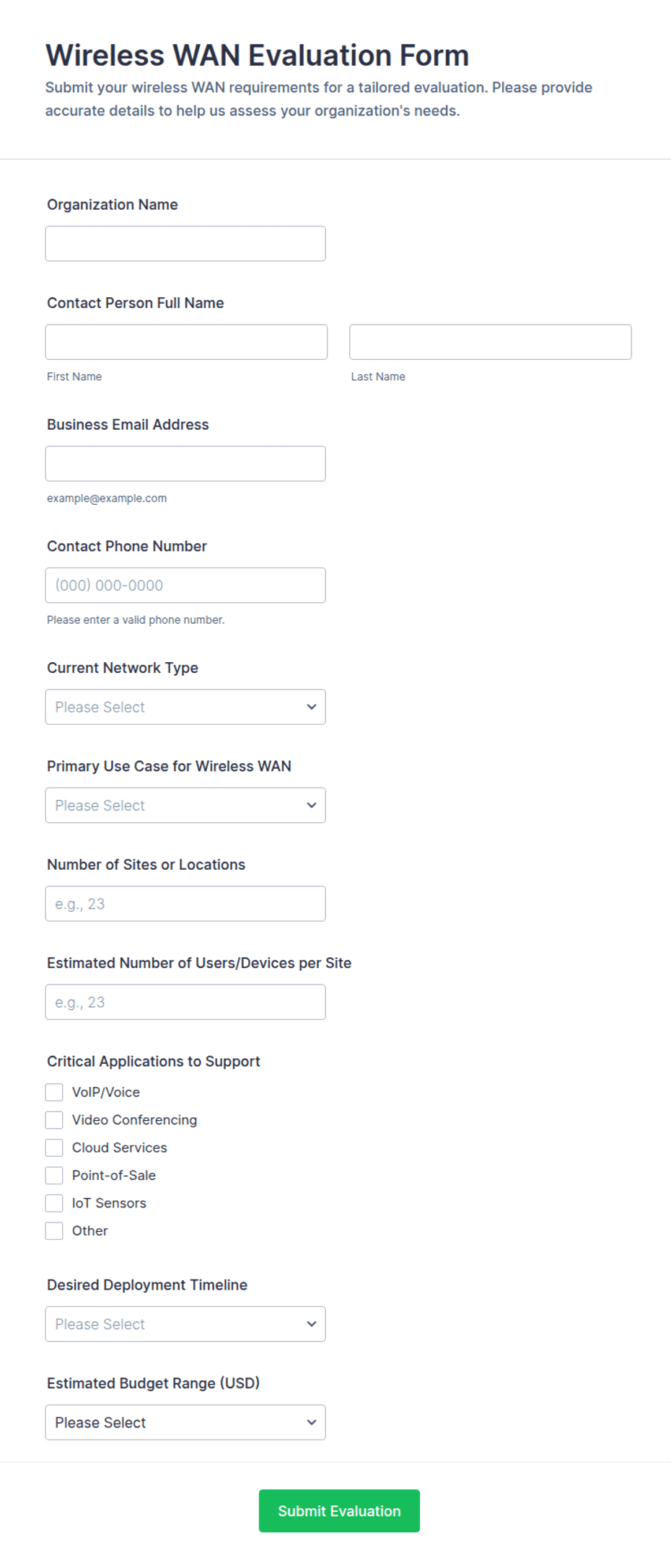The image size is (671, 1568).
Task: Expand Primary Use Case for Wireless WAN dropdown
Action: coord(185,805)
